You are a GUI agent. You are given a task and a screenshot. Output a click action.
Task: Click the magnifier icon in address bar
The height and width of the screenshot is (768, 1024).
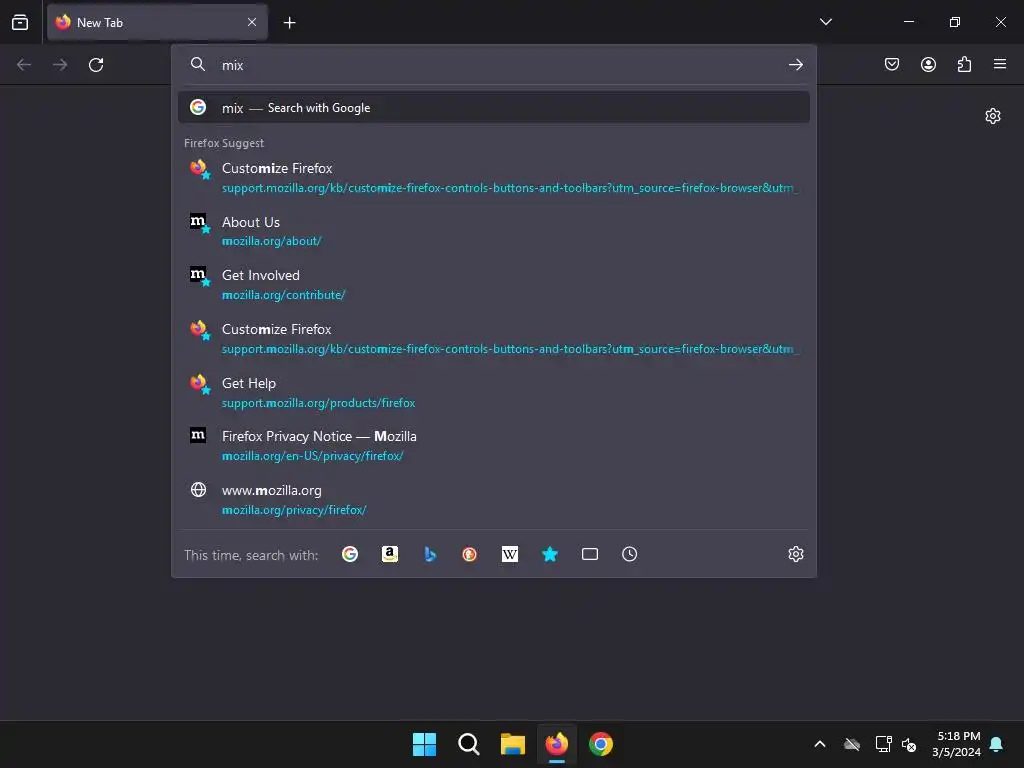(x=198, y=64)
